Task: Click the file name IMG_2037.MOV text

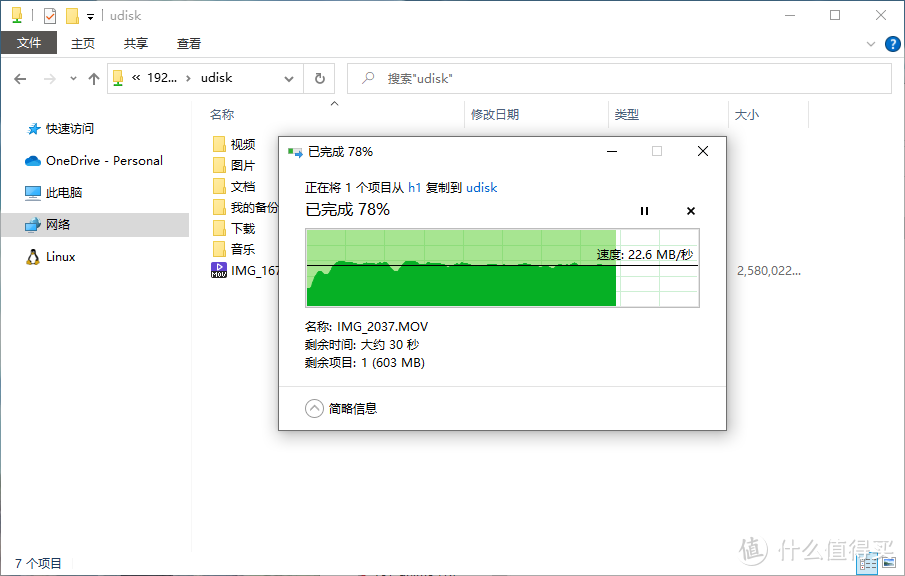Action: tap(383, 327)
